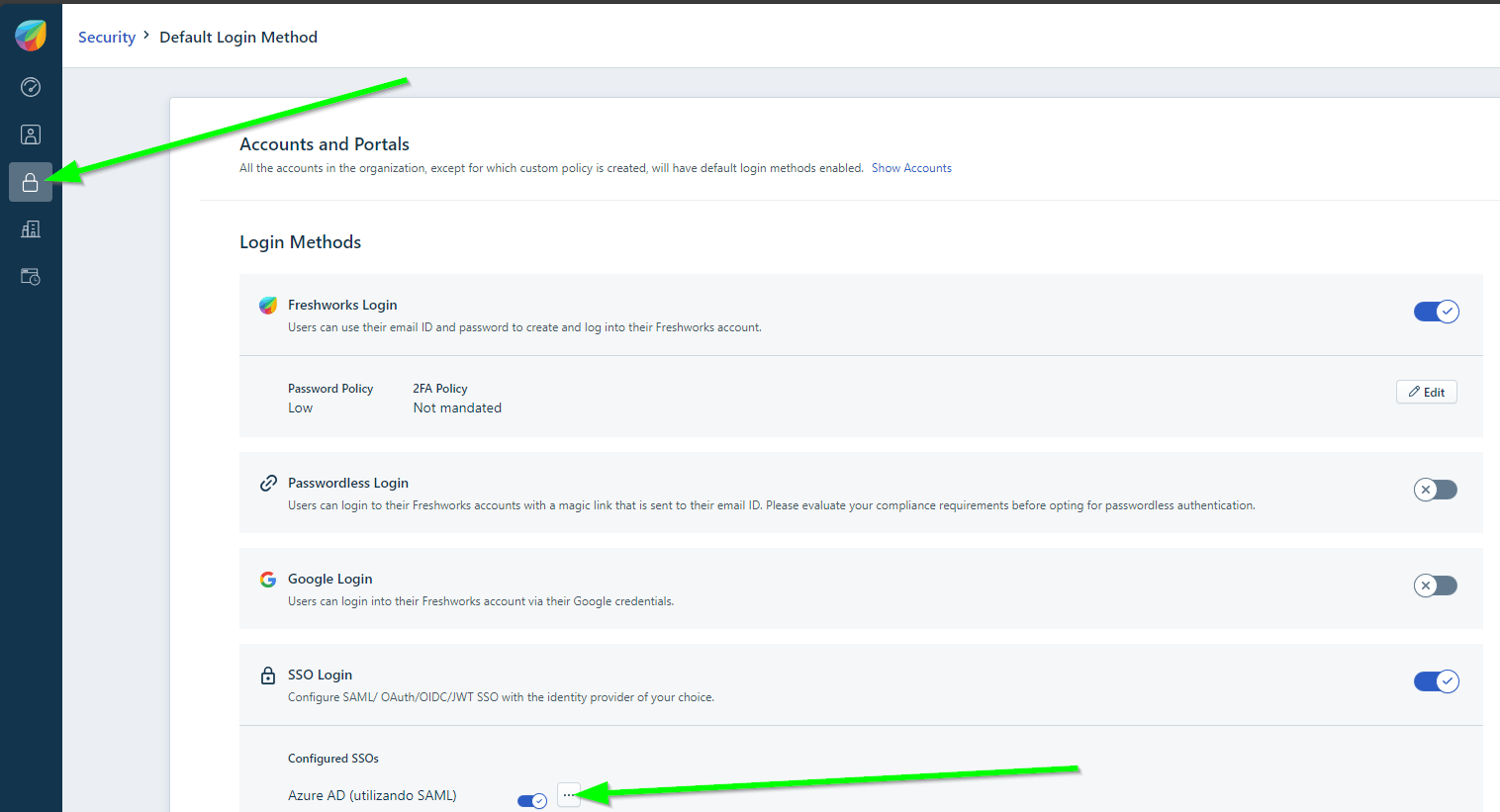Click the chain link icon beside Passwordless Login
1500x812 pixels.
[268, 484]
